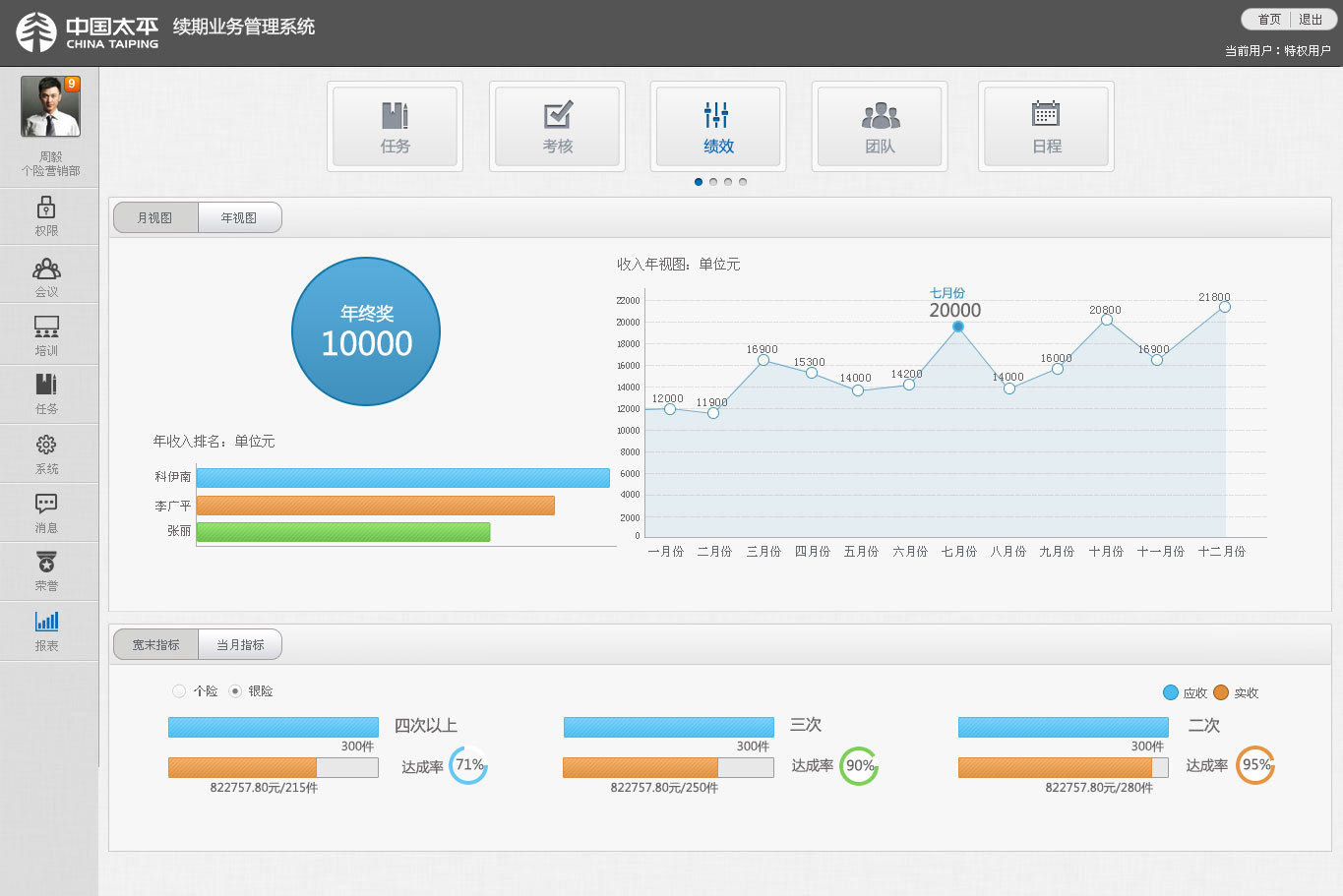The height and width of the screenshot is (896, 1343).
Task: Open the 日程 calendar card
Action: pyautogui.click(x=1046, y=127)
